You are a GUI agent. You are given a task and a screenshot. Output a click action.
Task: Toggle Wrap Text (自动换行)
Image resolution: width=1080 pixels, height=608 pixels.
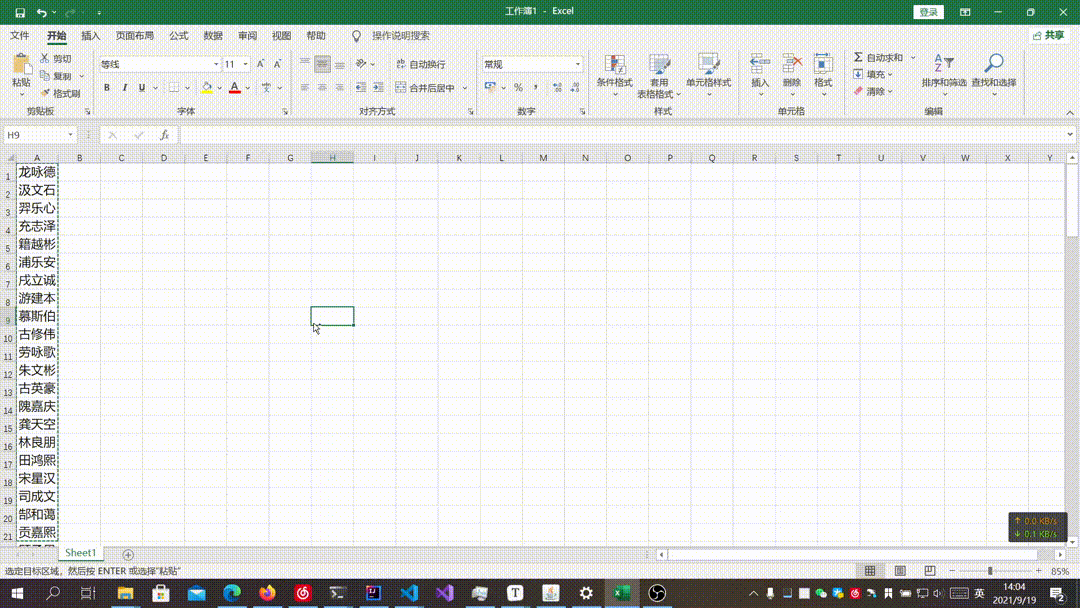pos(421,64)
